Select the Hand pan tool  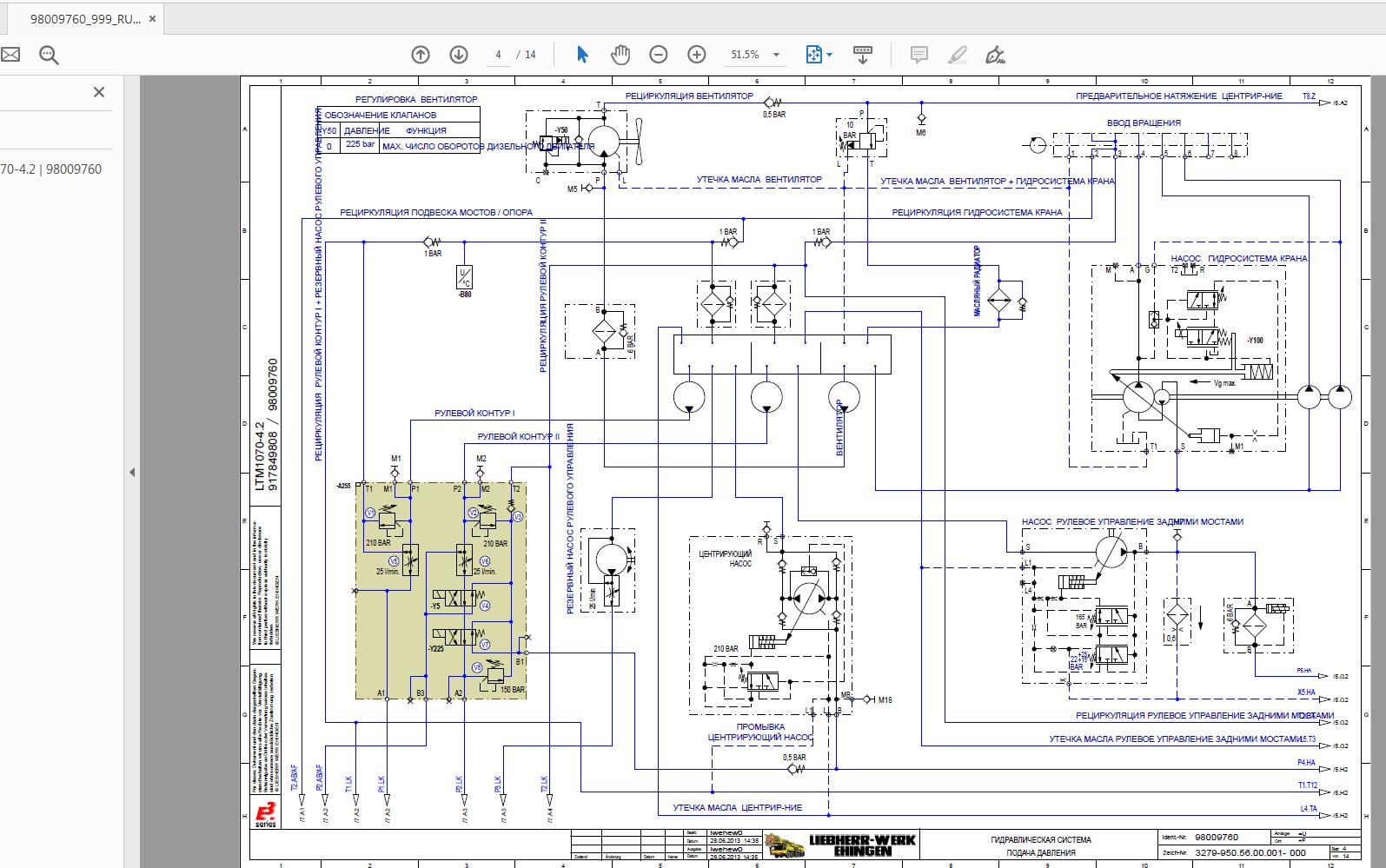[x=620, y=55]
